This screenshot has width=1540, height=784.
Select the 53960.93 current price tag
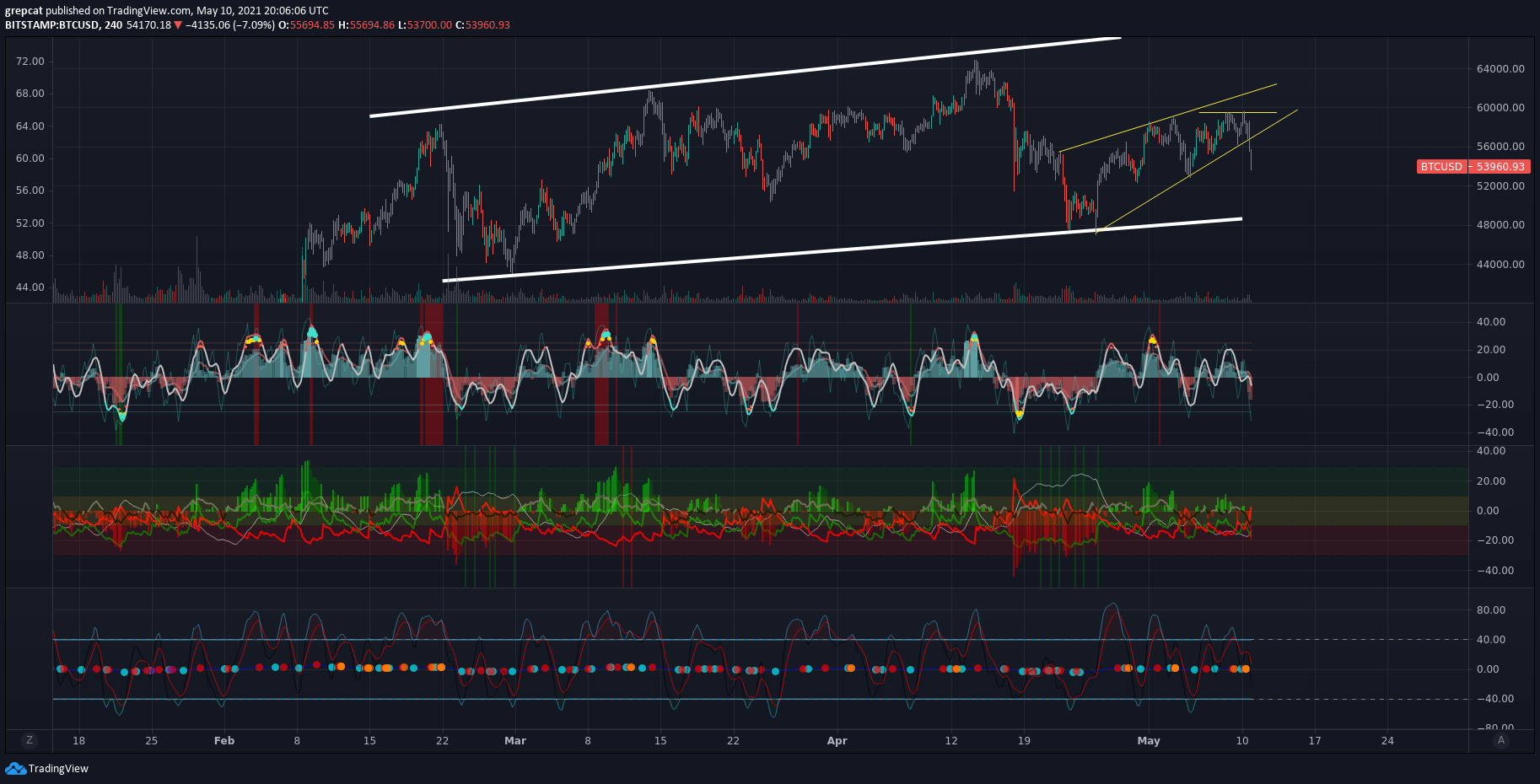pos(1500,166)
